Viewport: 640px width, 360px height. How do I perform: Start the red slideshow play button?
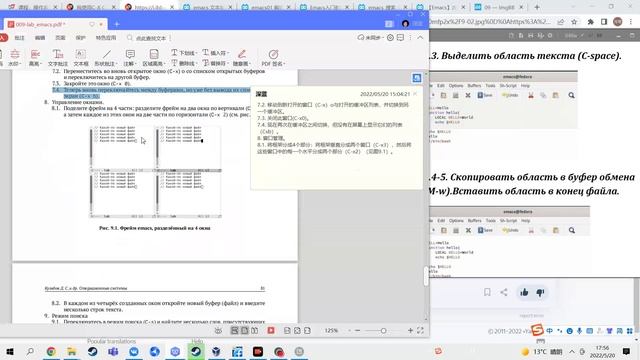click(271, 331)
